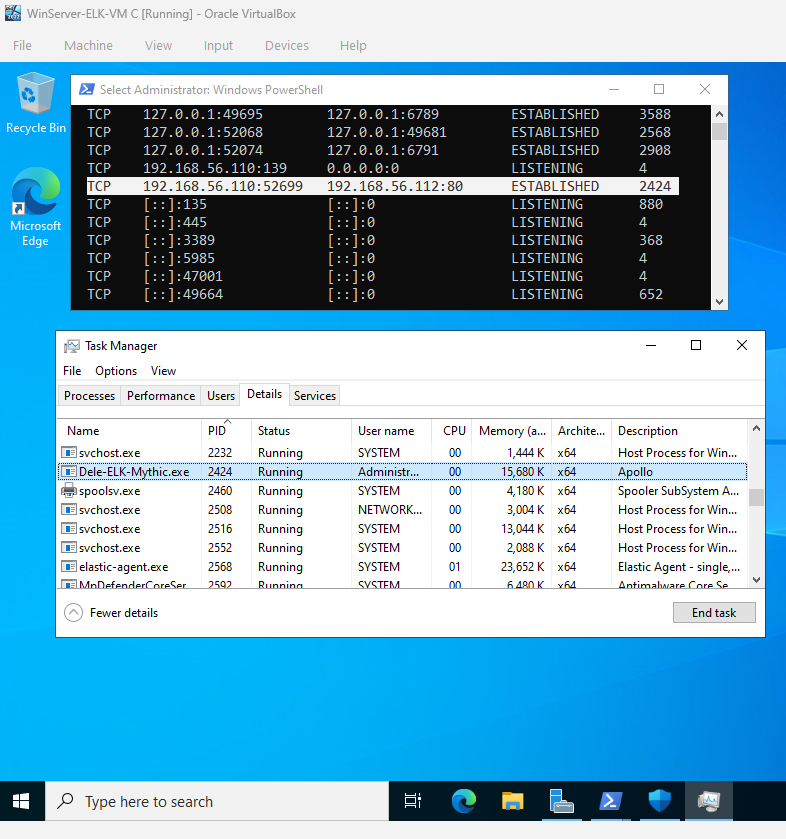Screen dimensions: 786x839
Task: Select svchost.exe with PID 2232
Action: pos(402,453)
